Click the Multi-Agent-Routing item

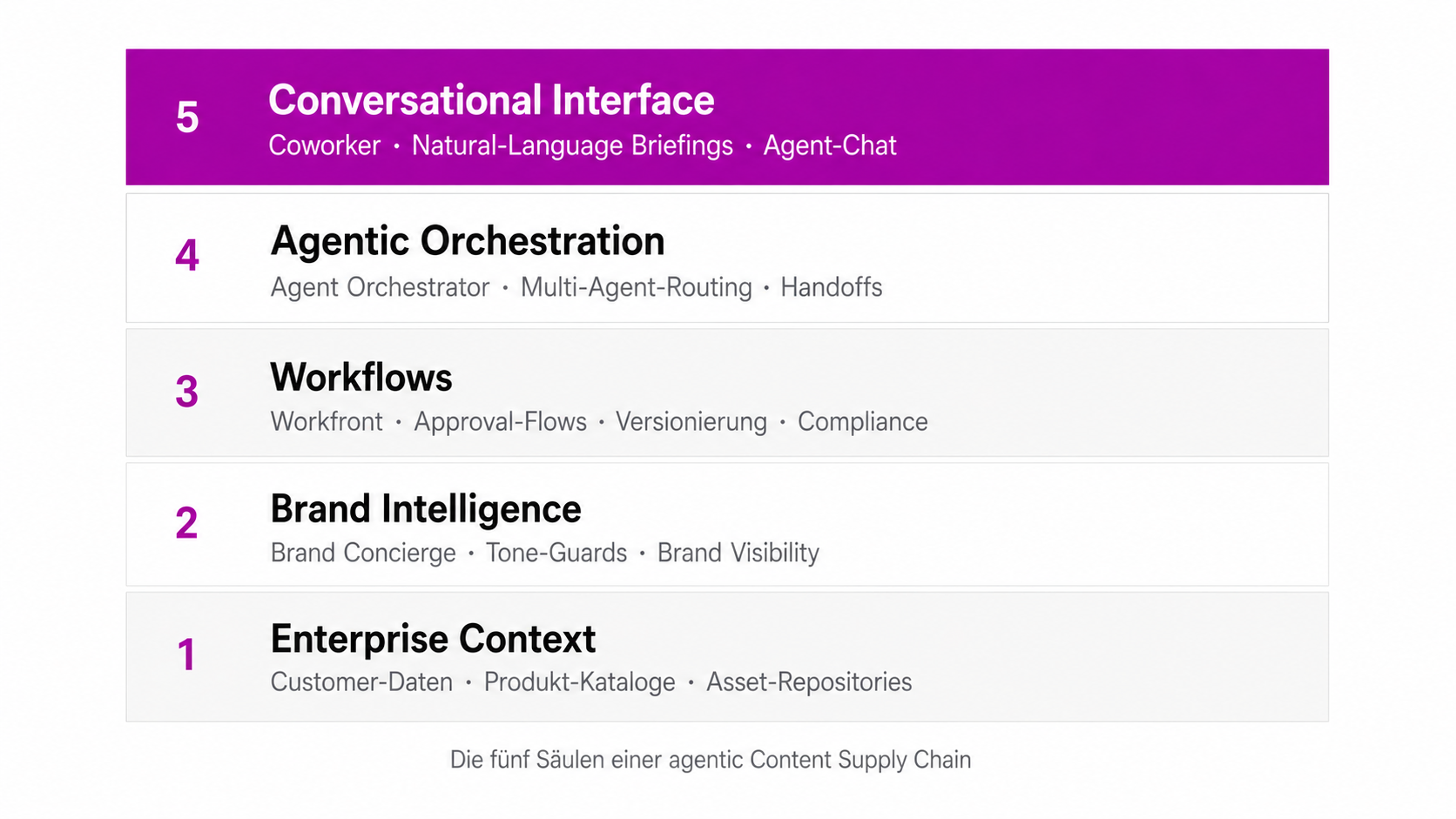(x=636, y=287)
